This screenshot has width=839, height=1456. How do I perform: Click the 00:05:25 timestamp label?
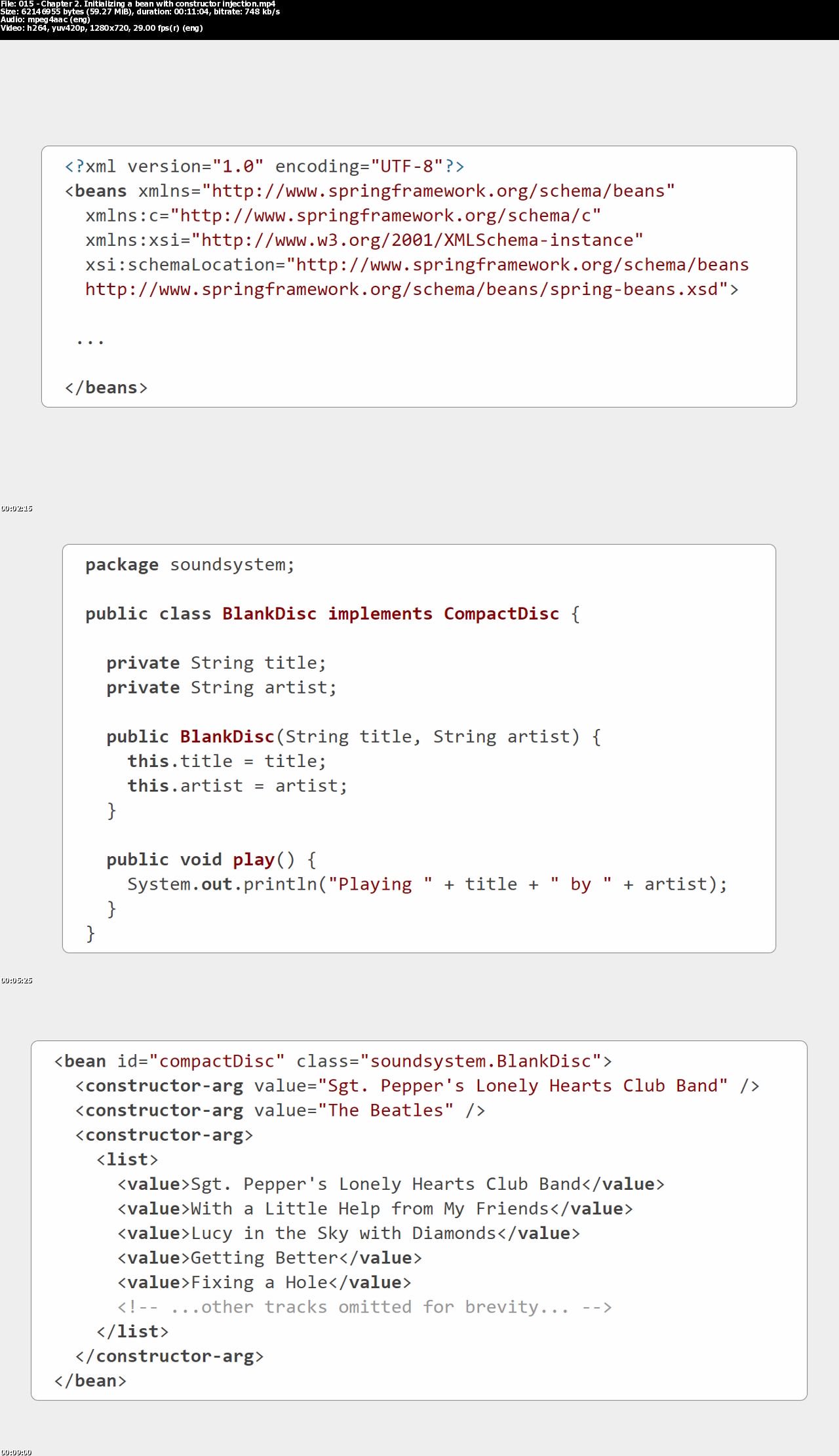click(16, 980)
